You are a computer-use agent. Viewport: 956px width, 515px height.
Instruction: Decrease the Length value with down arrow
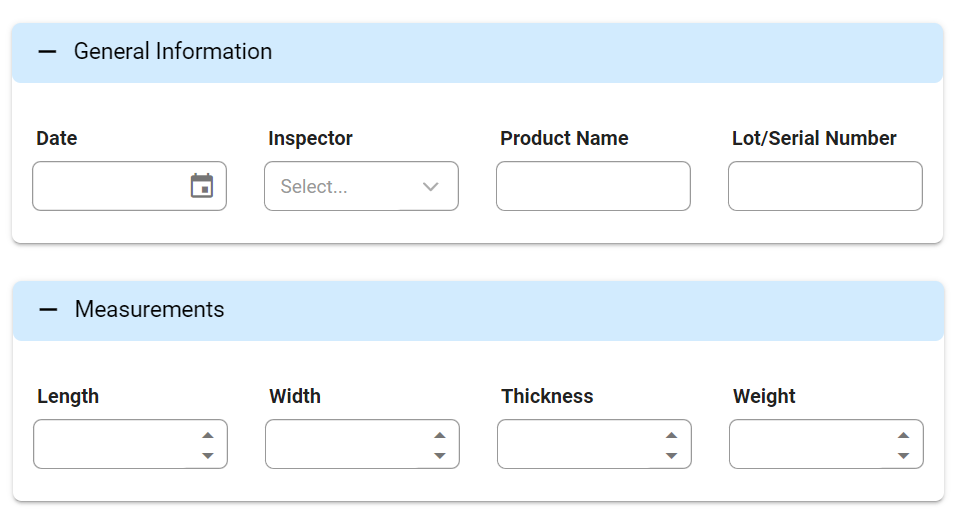point(207,455)
